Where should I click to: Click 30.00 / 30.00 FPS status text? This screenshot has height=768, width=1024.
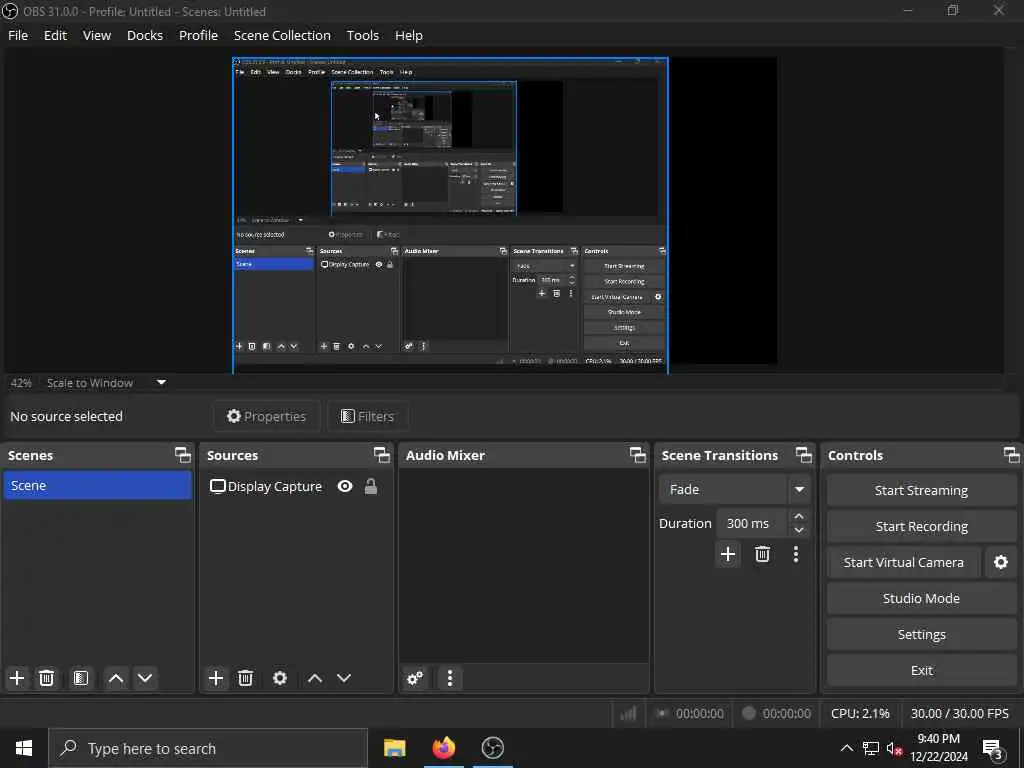coord(959,714)
